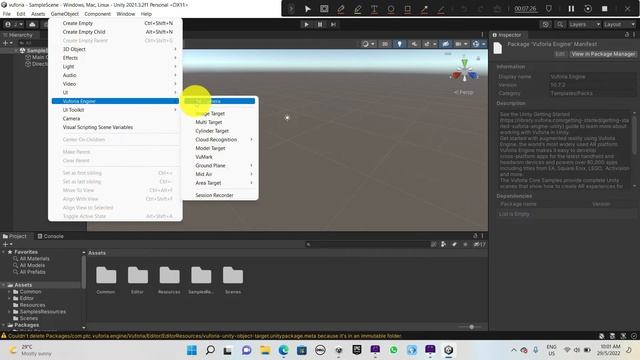Open the Edit menu
The width and height of the screenshot is (640, 360).
click(x=21, y=14)
